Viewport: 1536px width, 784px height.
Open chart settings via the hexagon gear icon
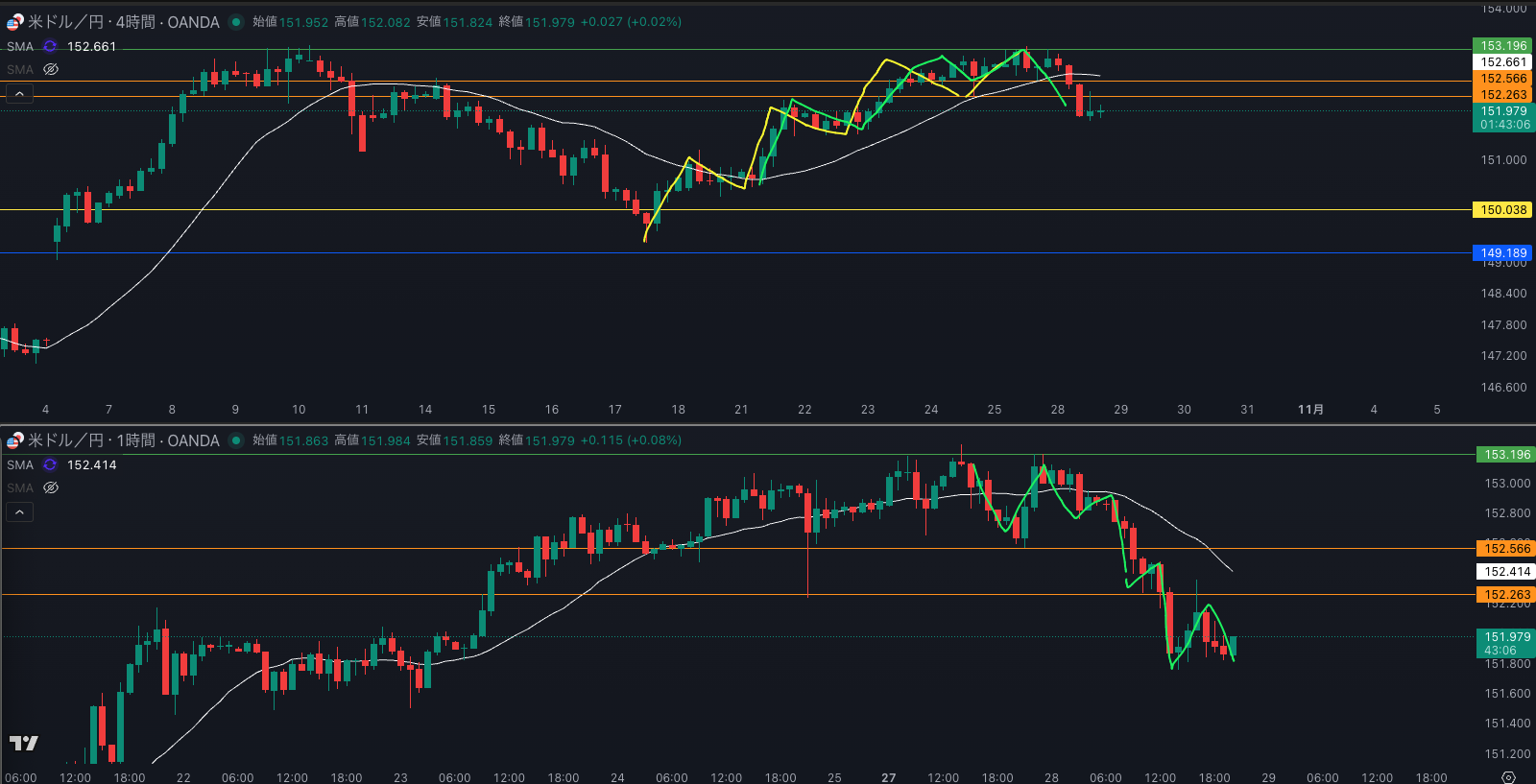coord(1508,777)
